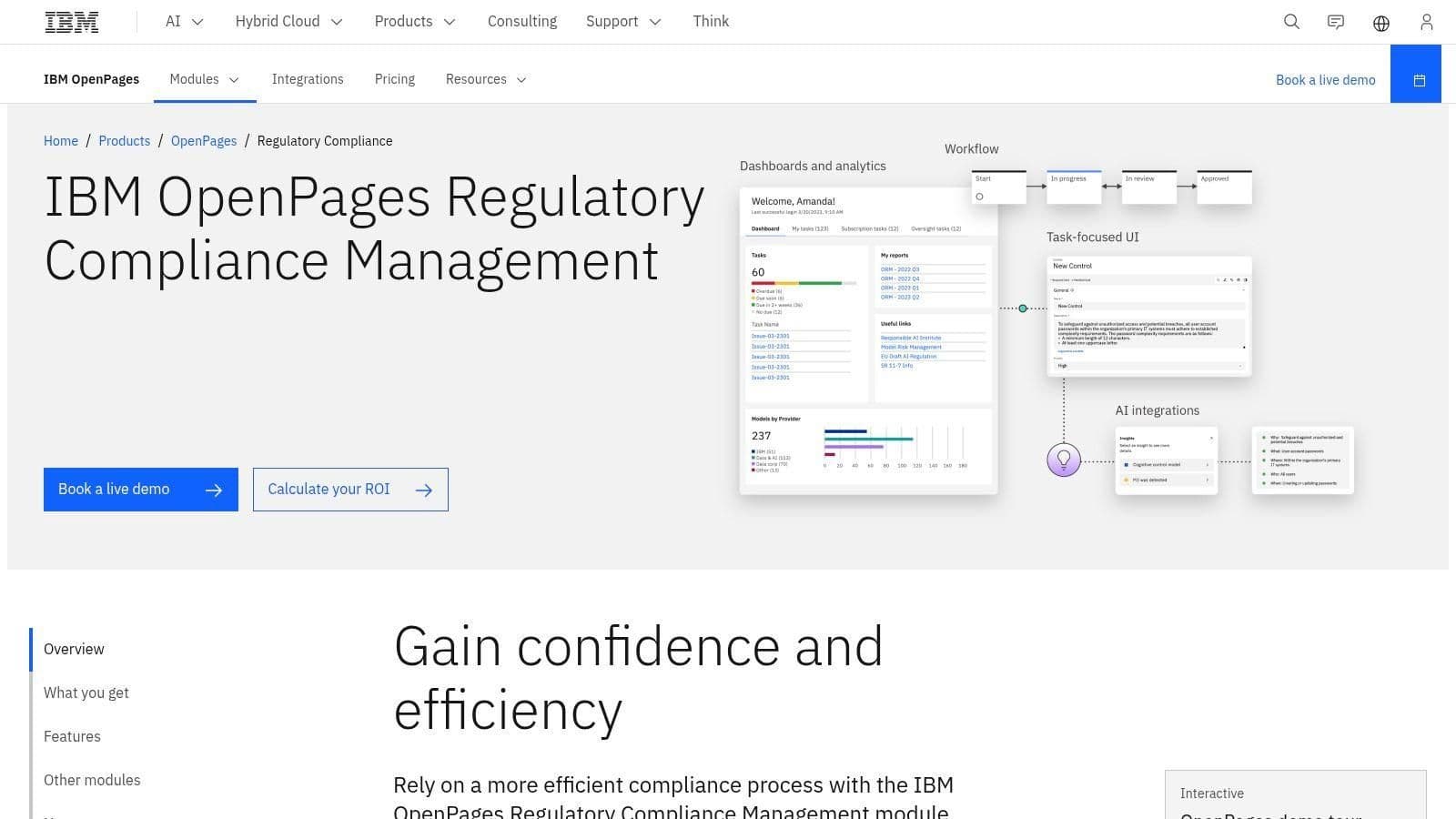The width and height of the screenshot is (1456, 819).
Task: Open the search icon
Action: pos(1291,22)
